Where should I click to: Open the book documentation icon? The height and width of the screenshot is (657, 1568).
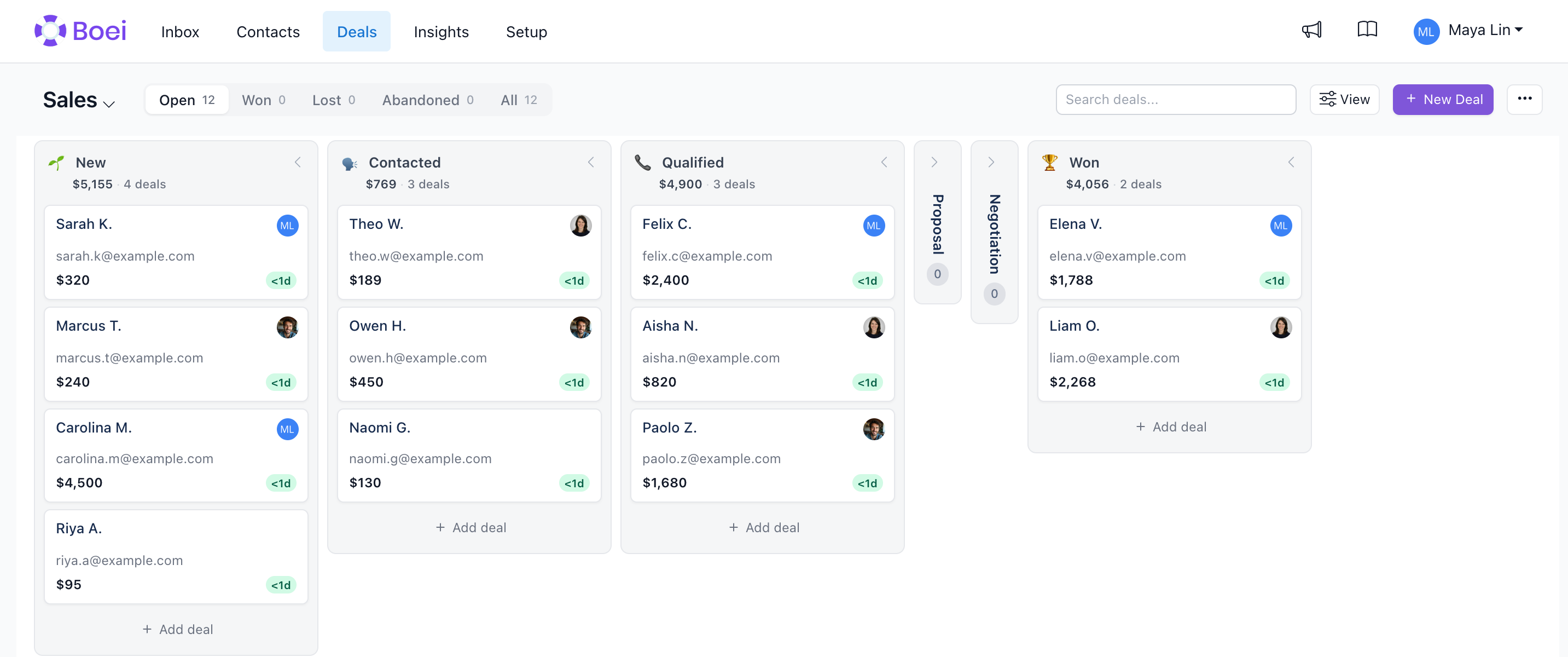point(1367,30)
